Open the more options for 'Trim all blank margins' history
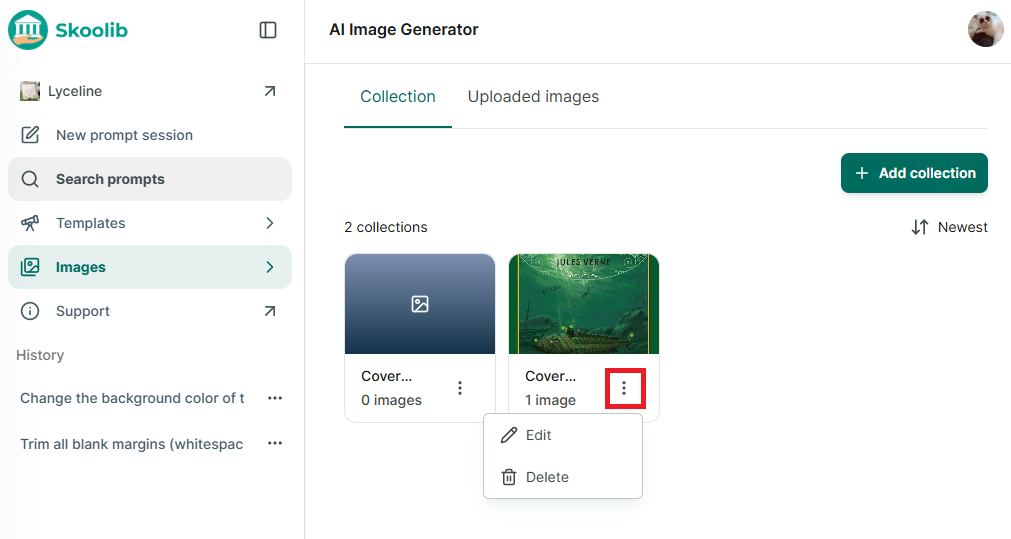1011x539 pixels. click(275, 443)
